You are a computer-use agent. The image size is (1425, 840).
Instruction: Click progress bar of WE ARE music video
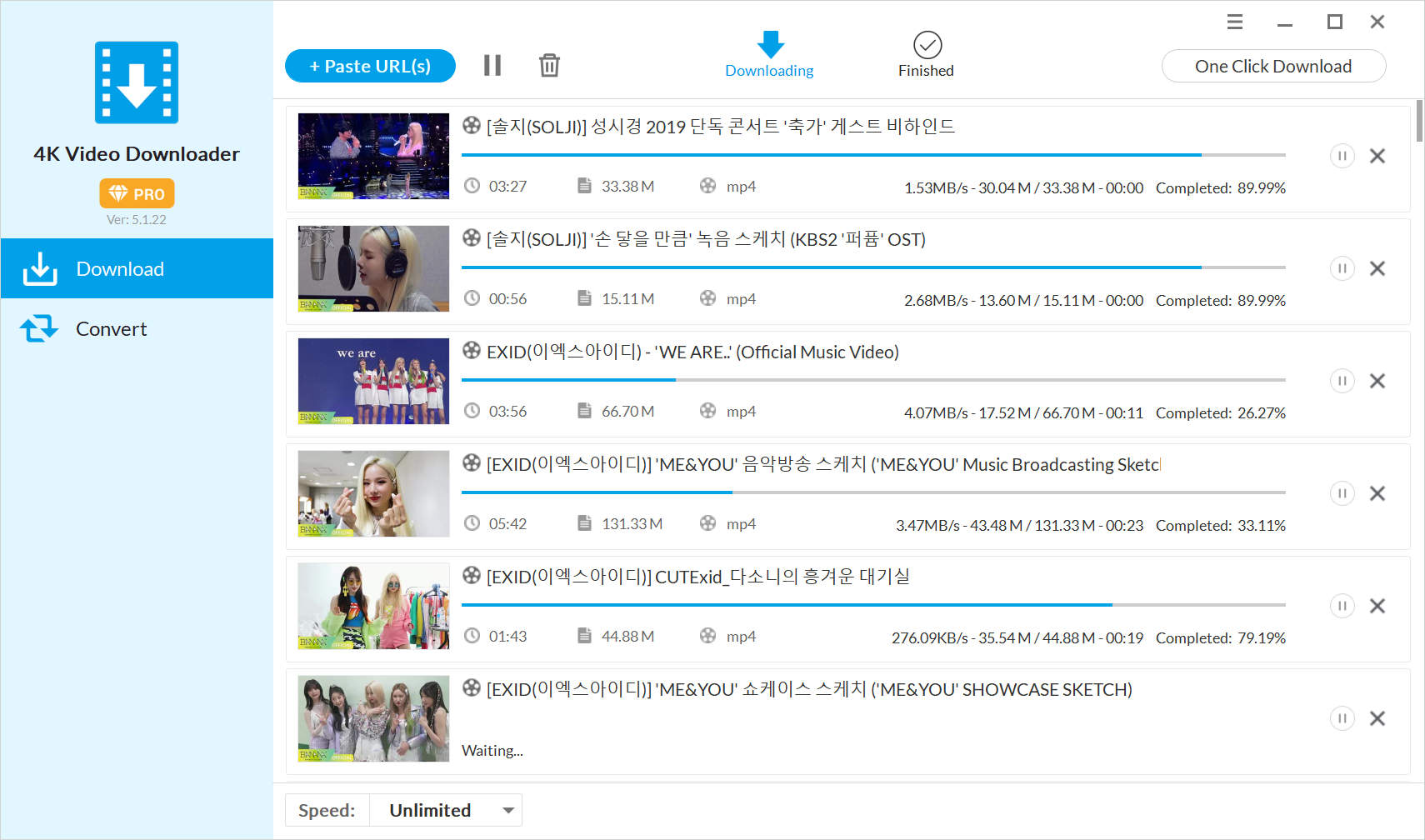point(873,380)
